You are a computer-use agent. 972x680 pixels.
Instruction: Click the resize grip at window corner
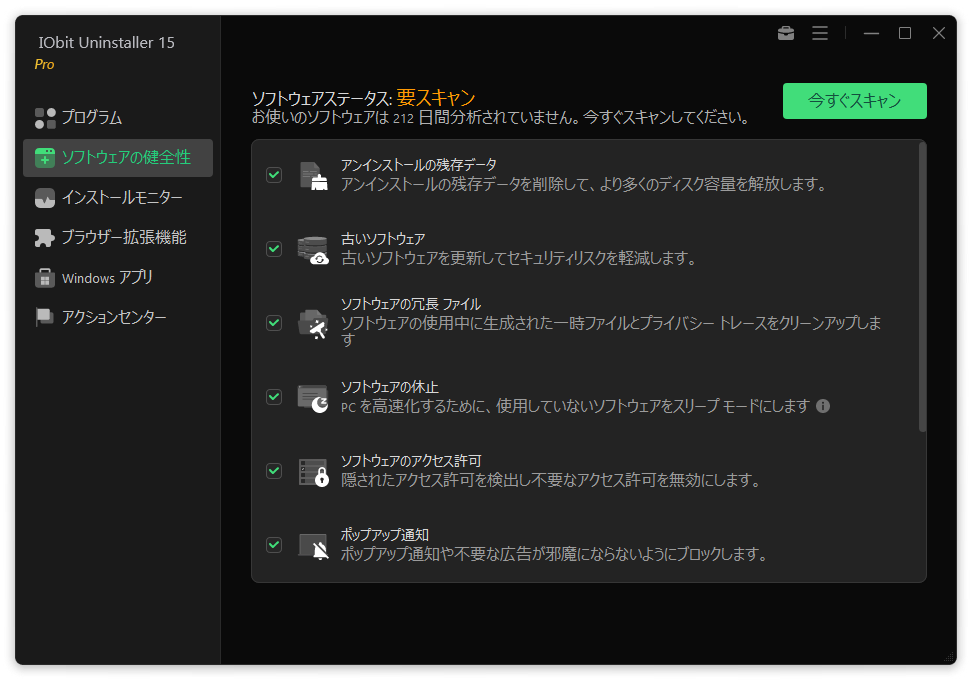948,656
